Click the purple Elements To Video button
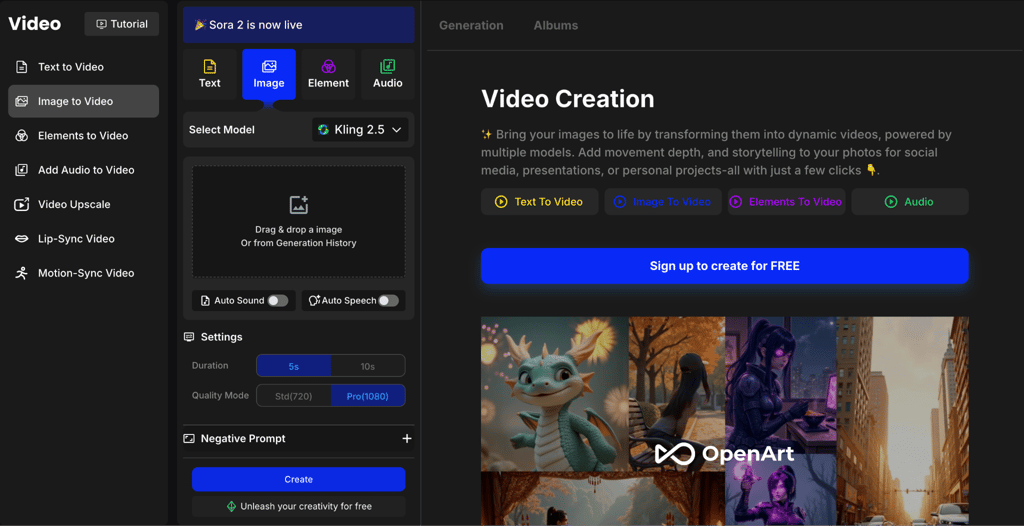Image resolution: width=1024 pixels, height=526 pixels. click(x=786, y=202)
